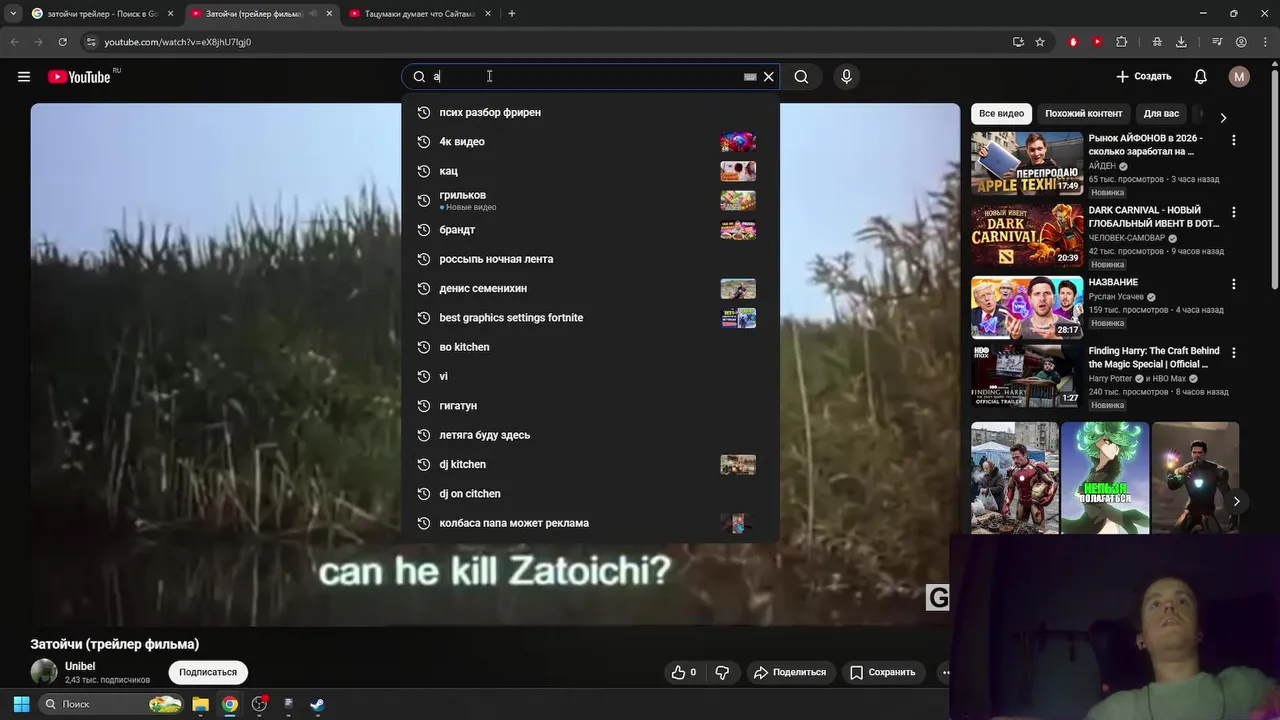Open Chrome three-dot menu
This screenshot has width=1280, height=720.
(1265, 42)
